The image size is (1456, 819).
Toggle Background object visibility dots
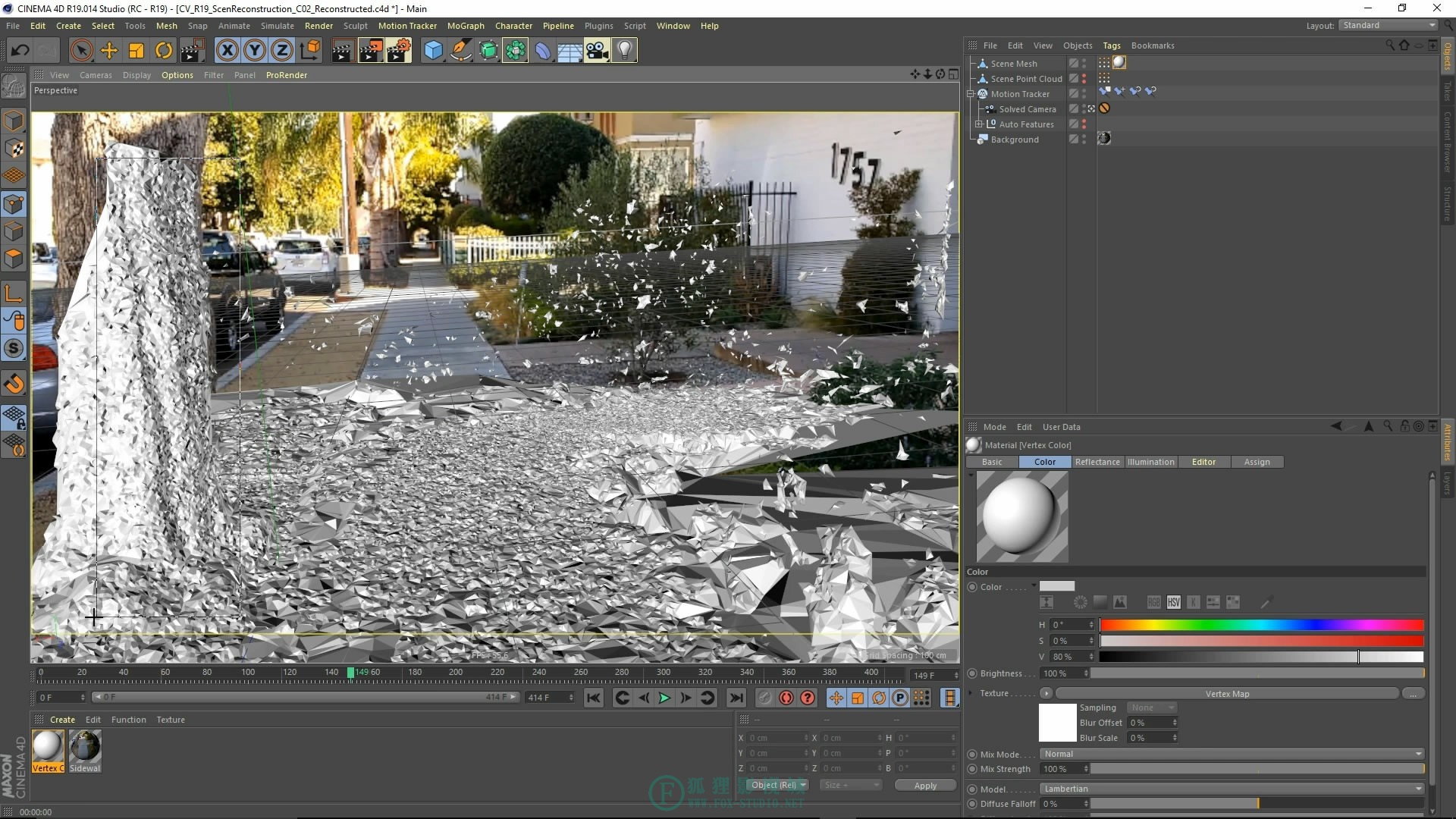tap(1084, 140)
